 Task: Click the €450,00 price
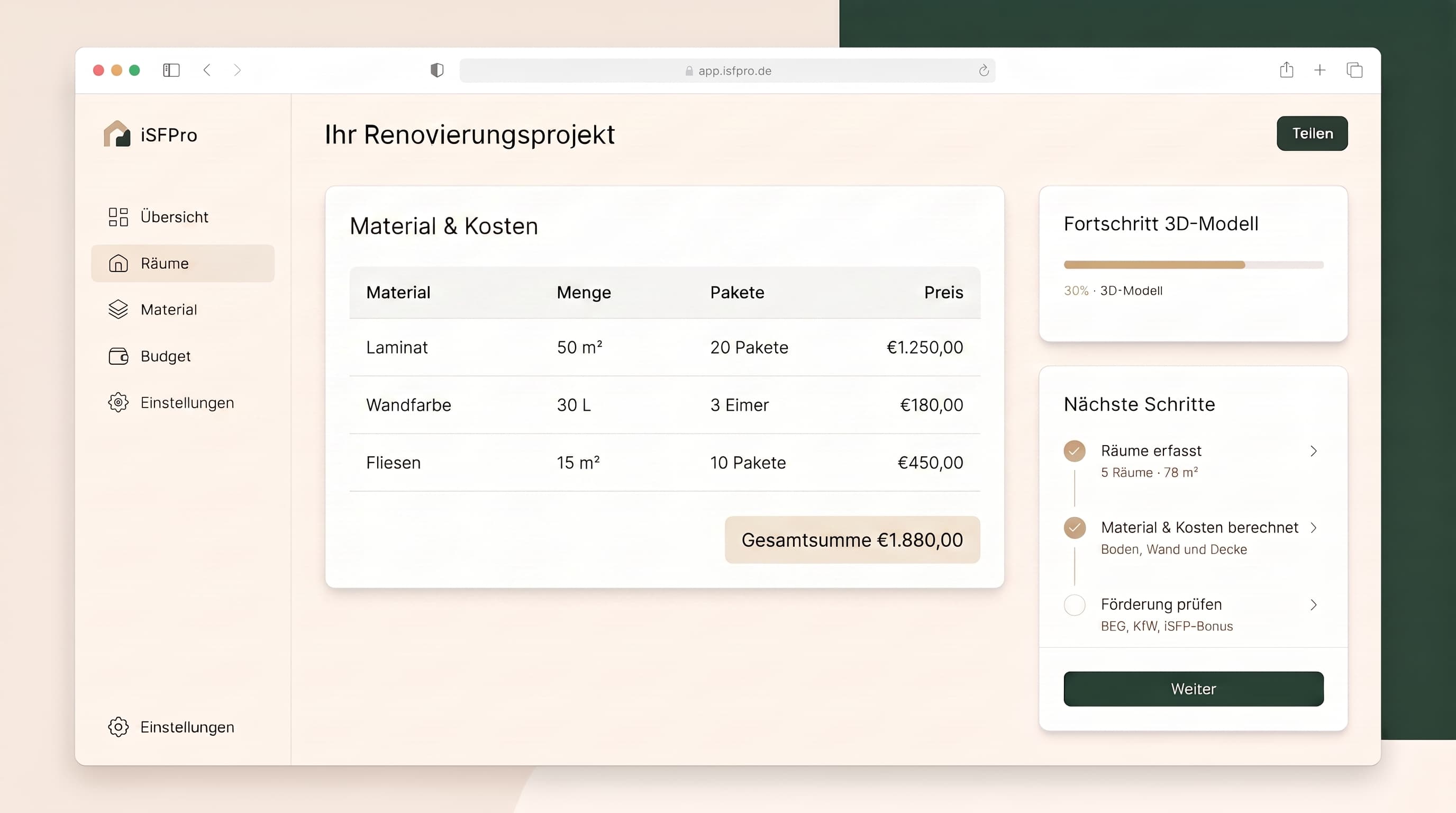click(x=930, y=463)
